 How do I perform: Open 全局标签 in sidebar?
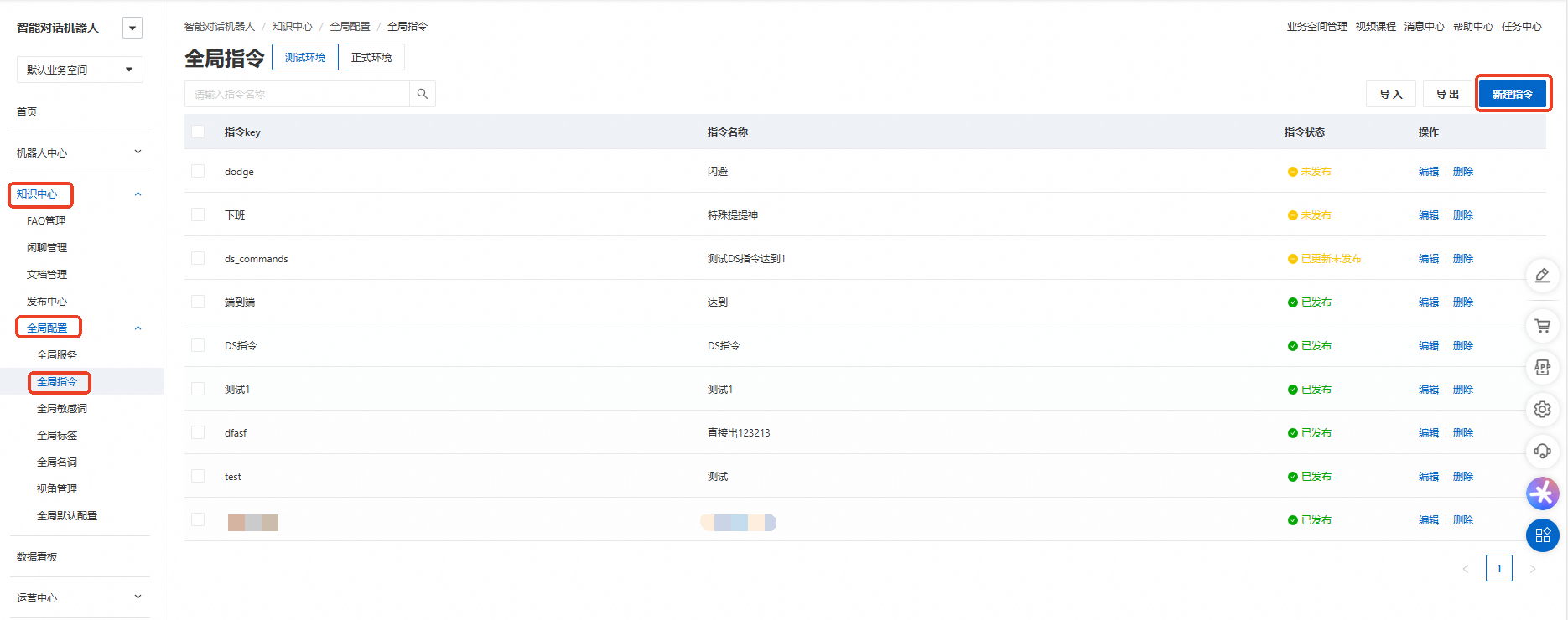point(57,436)
